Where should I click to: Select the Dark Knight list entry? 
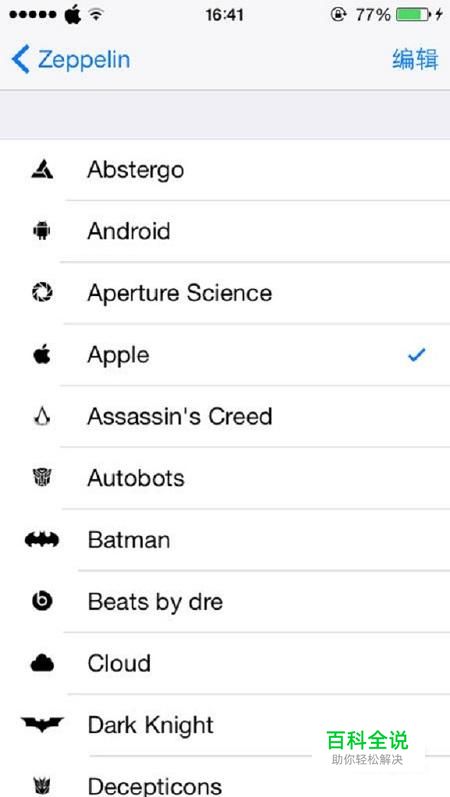coord(225,725)
